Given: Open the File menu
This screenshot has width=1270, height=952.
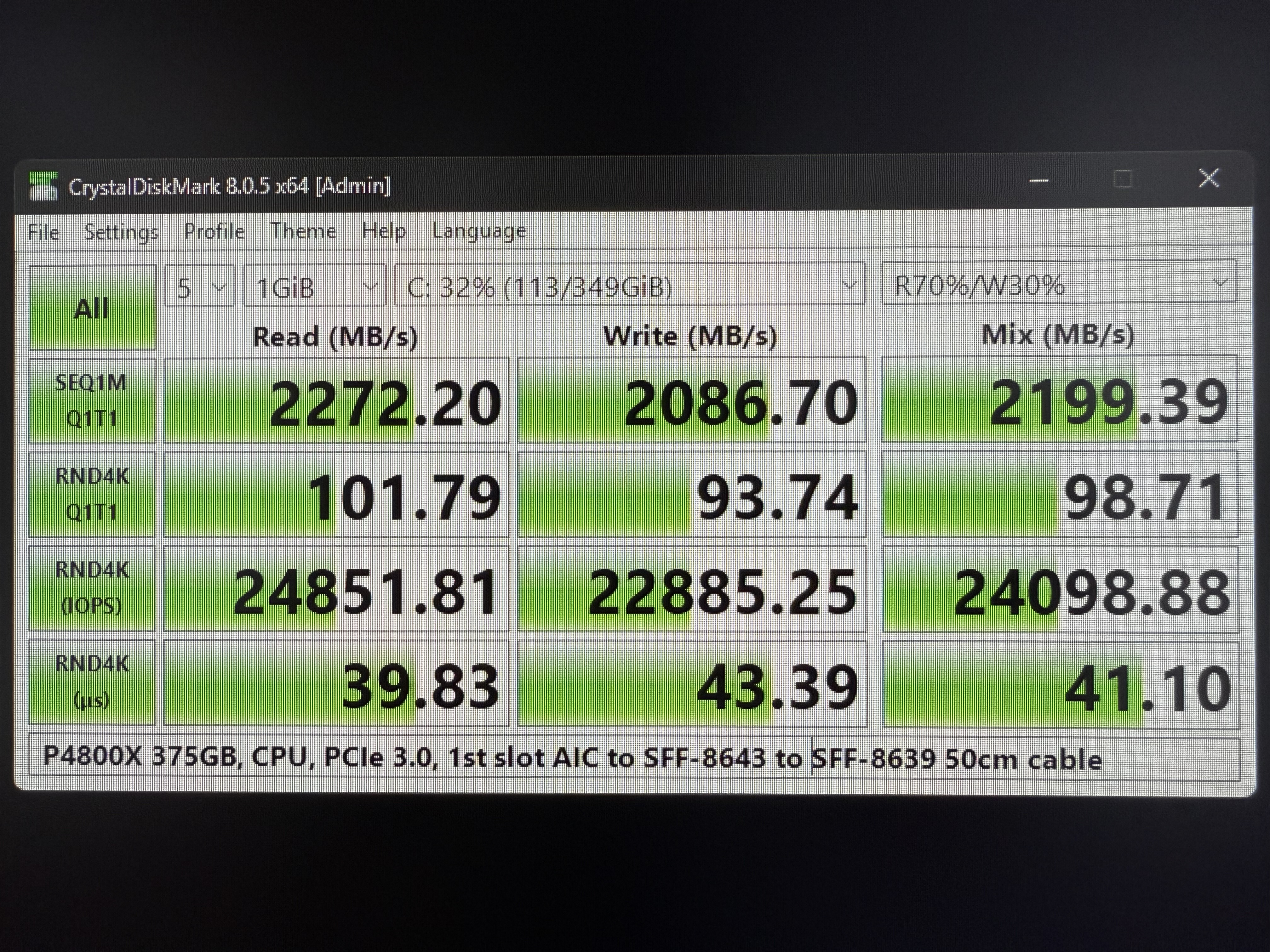Looking at the screenshot, I should coord(43,232).
